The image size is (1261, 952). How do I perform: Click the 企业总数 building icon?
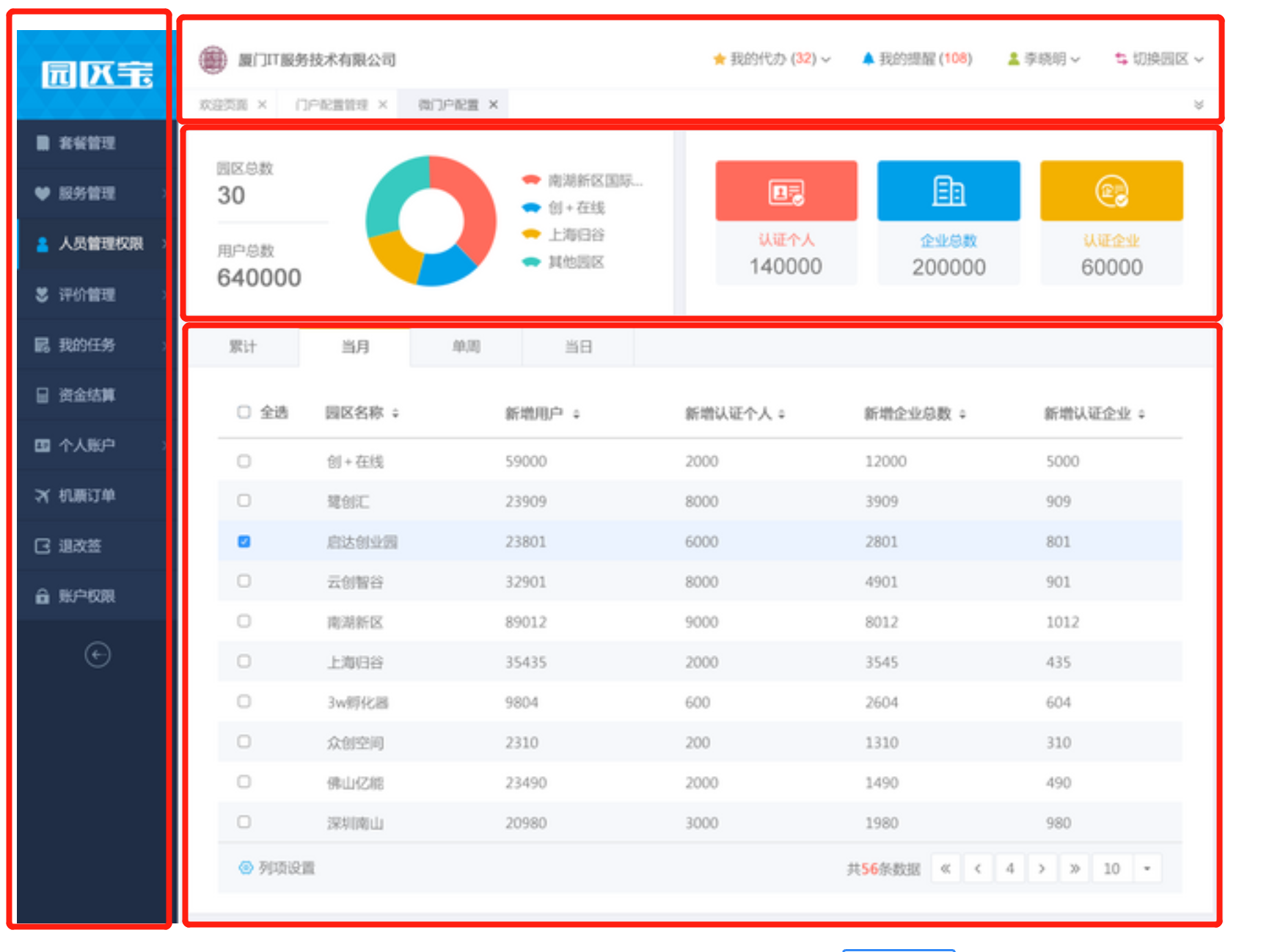(x=949, y=191)
